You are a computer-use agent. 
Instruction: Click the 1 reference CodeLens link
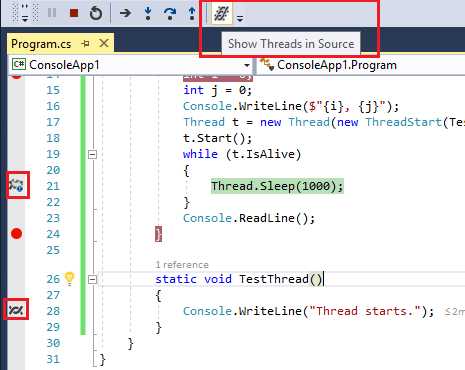pyautogui.click(x=182, y=265)
